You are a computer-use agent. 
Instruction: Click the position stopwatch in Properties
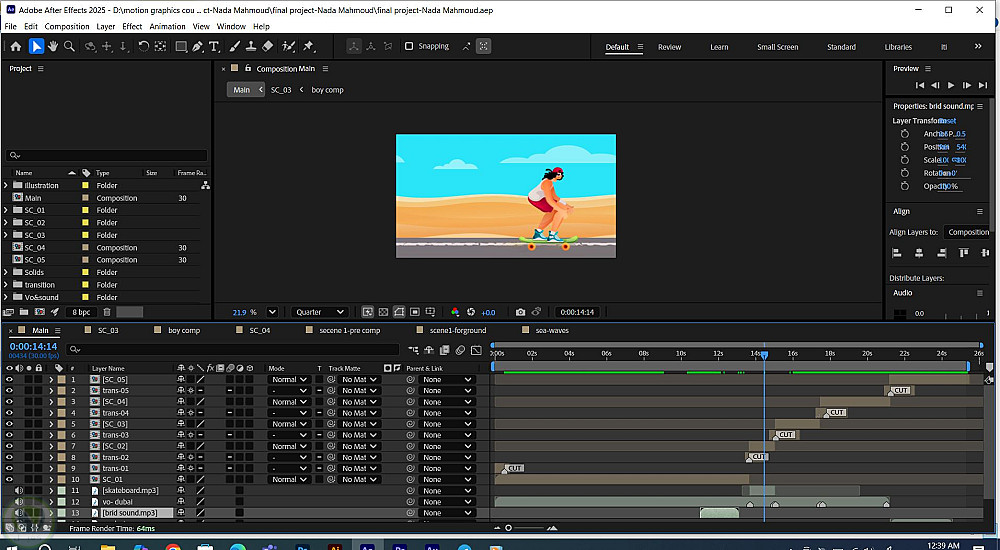click(x=905, y=147)
